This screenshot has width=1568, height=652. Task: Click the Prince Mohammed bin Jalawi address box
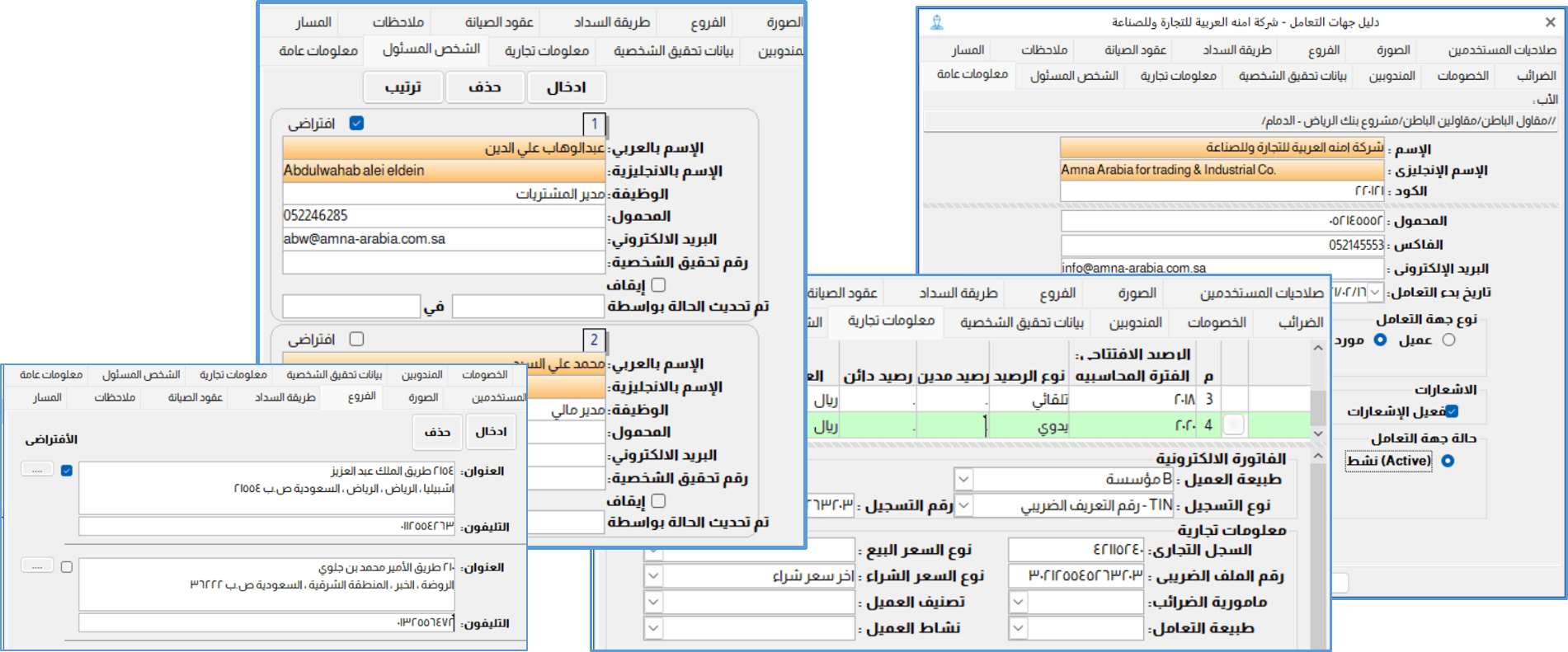pos(267,584)
